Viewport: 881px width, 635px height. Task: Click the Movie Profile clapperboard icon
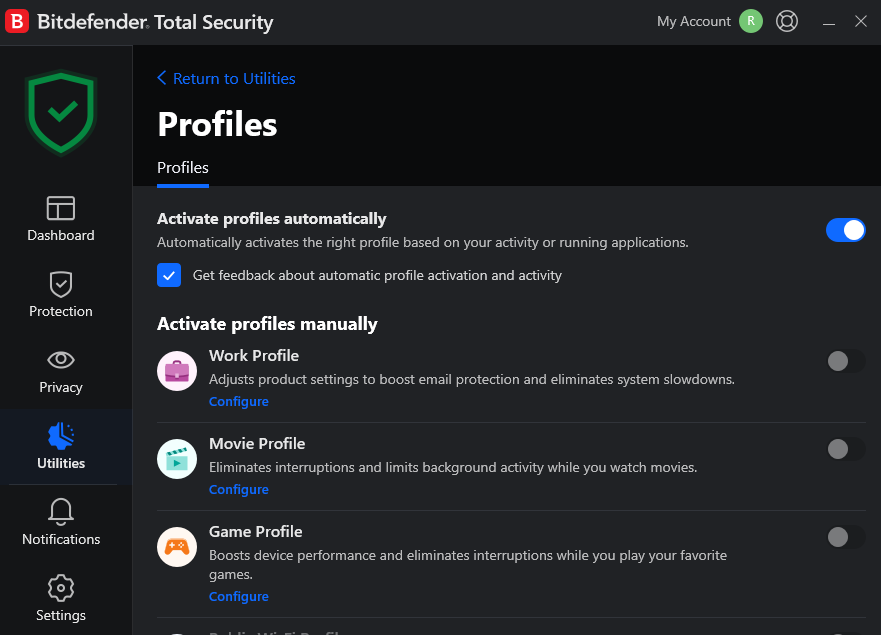[x=177, y=459]
